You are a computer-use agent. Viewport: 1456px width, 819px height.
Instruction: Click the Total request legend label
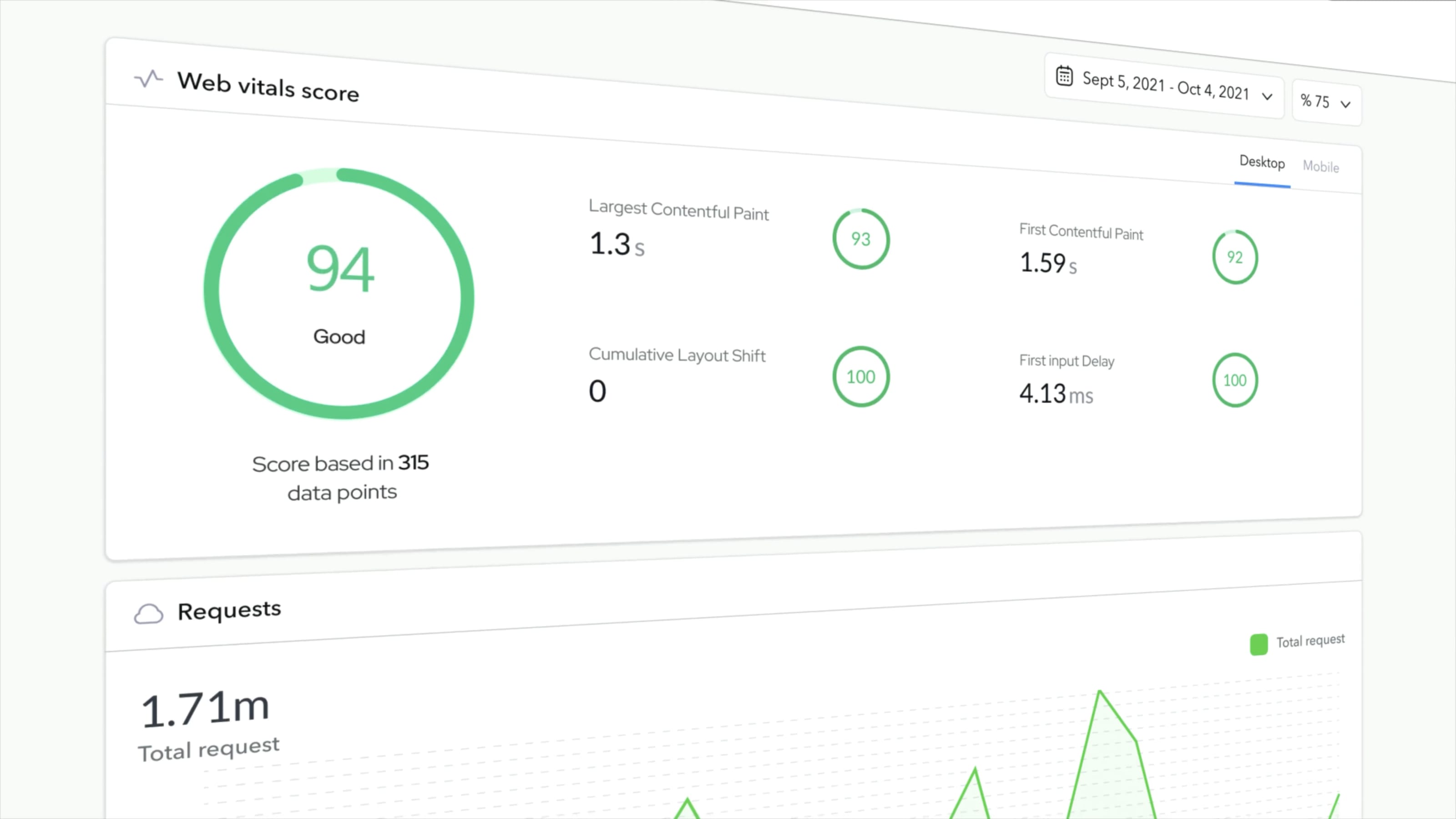pos(1310,641)
